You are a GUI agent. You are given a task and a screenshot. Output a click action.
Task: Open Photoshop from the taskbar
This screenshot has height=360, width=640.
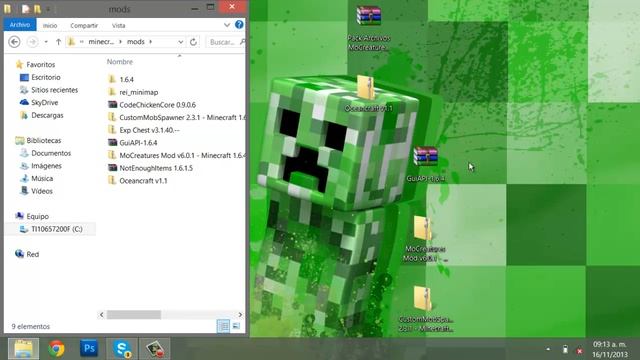pos(89,349)
